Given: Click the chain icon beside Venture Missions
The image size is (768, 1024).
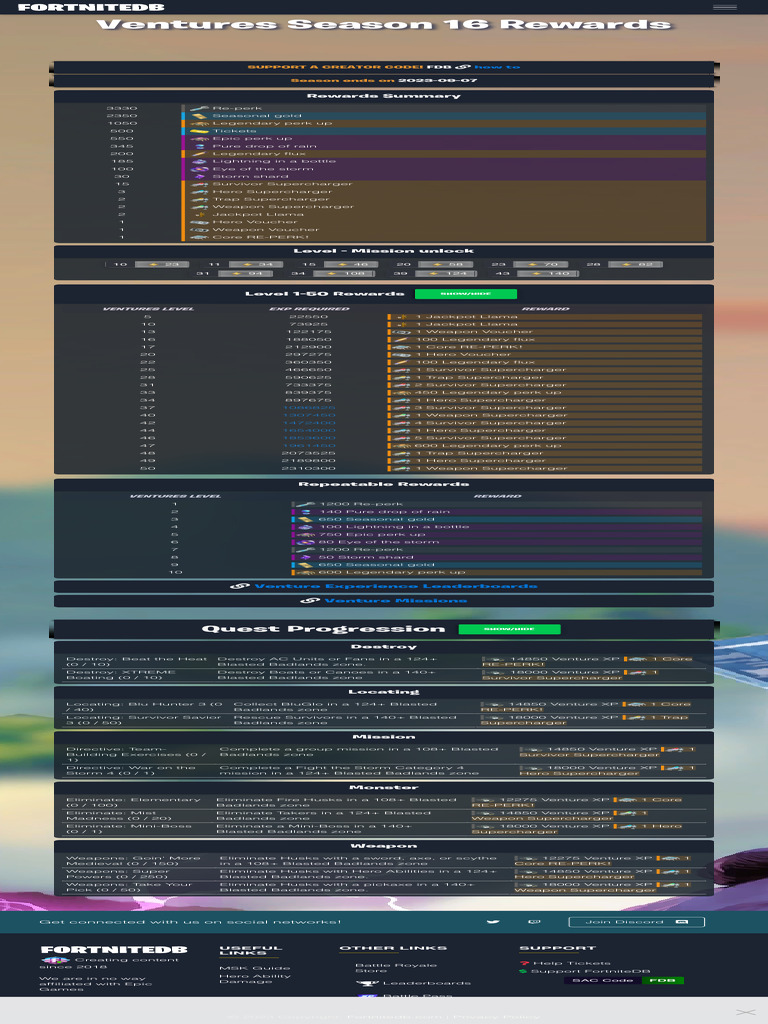Looking at the screenshot, I should (310, 601).
